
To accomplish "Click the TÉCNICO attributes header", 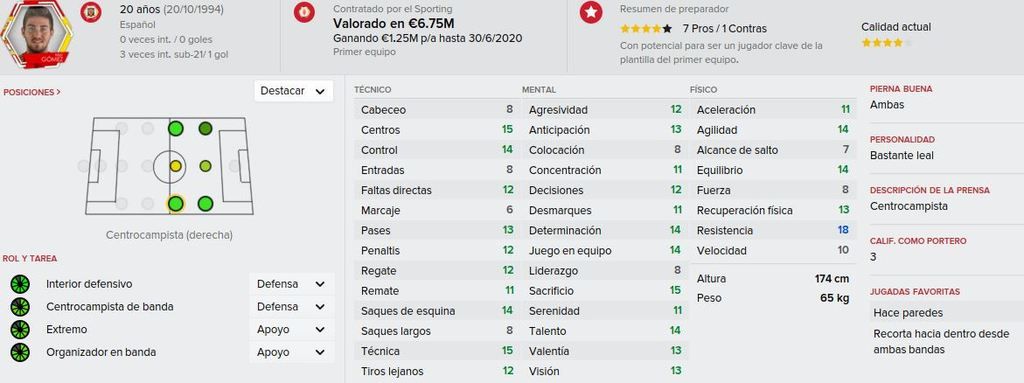I will (x=373, y=90).
